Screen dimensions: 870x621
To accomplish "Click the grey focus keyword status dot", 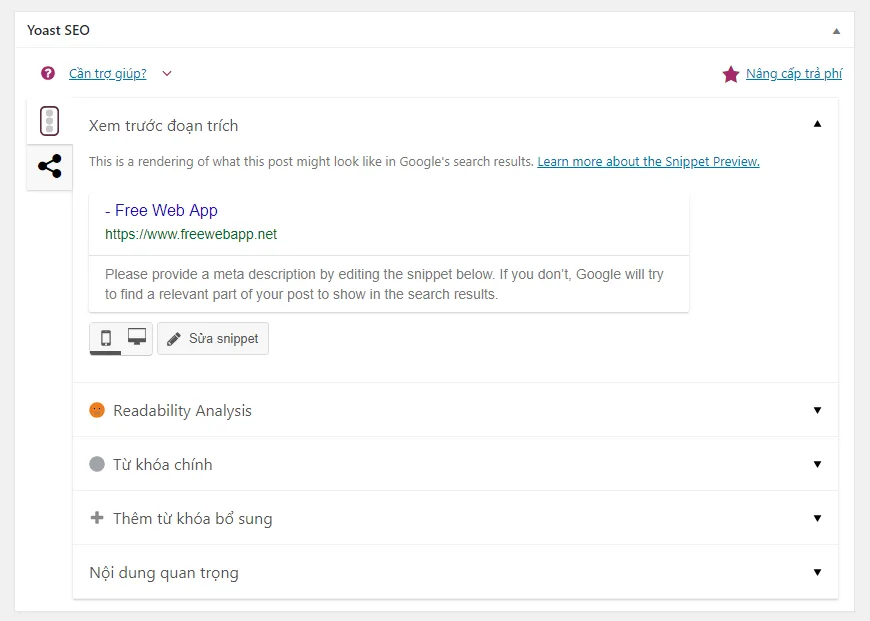I will point(97,464).
